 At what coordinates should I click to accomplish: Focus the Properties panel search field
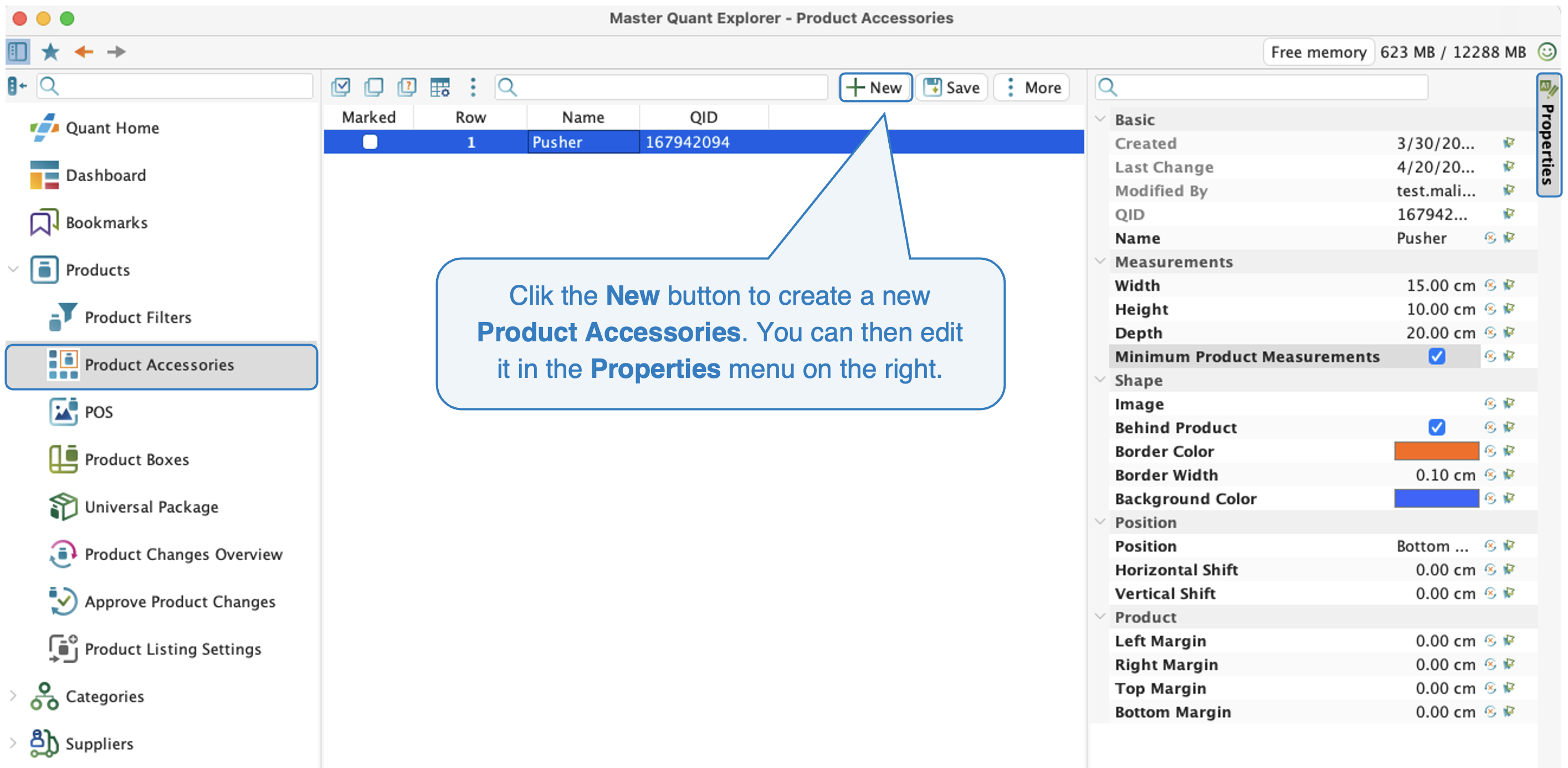[x=1261, y=87]
